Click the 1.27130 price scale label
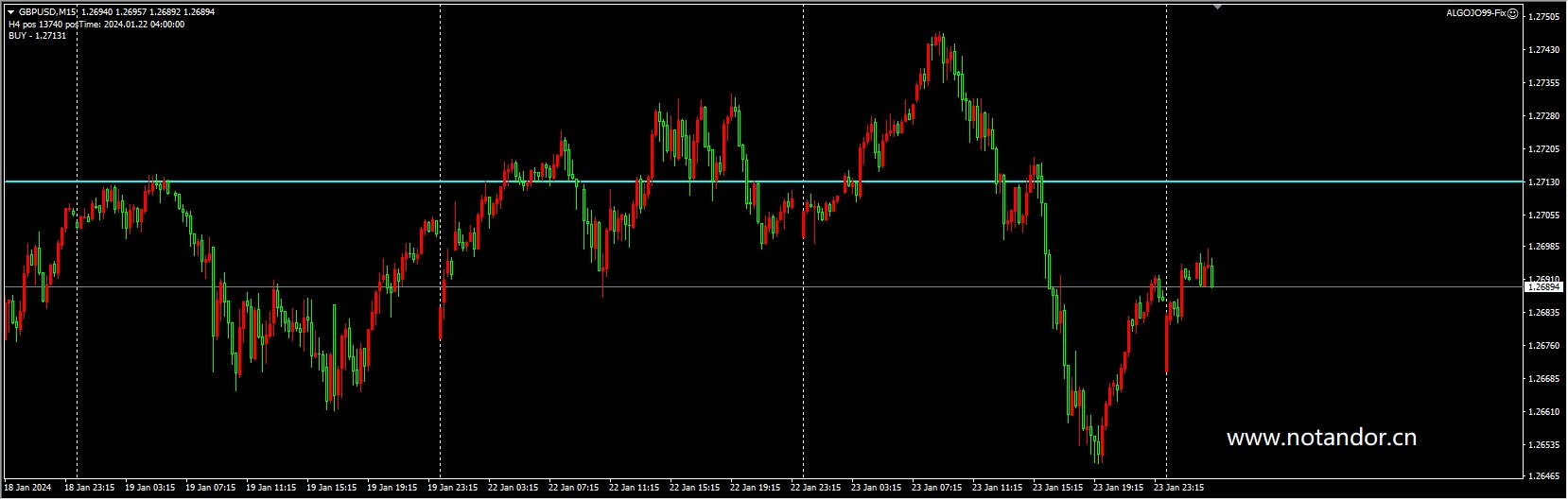Viewport: 1568px width, 500px height. click(1544, 181)
